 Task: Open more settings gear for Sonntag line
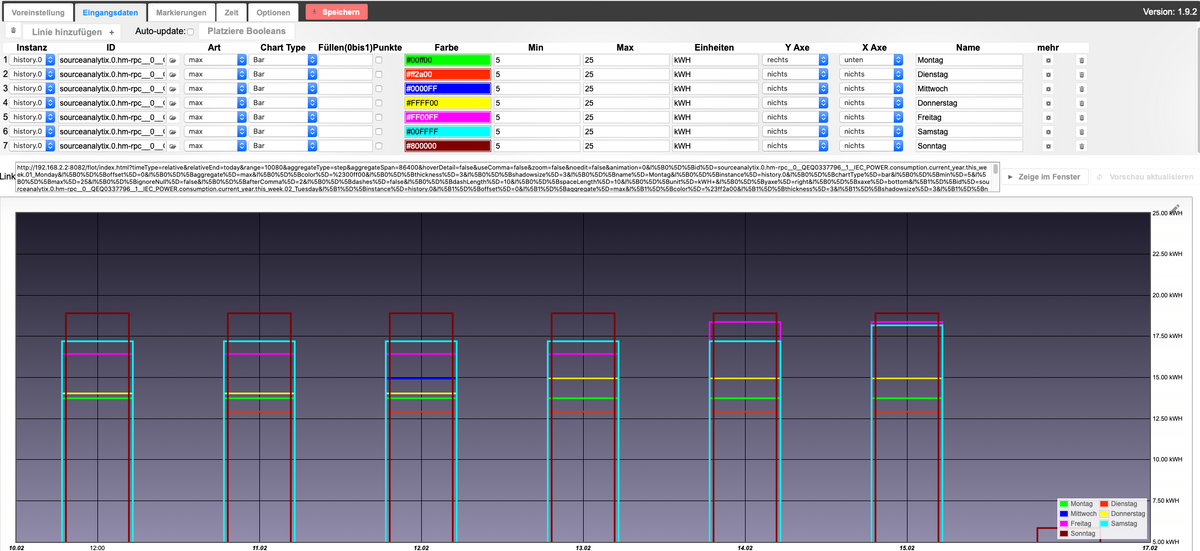1048,146
